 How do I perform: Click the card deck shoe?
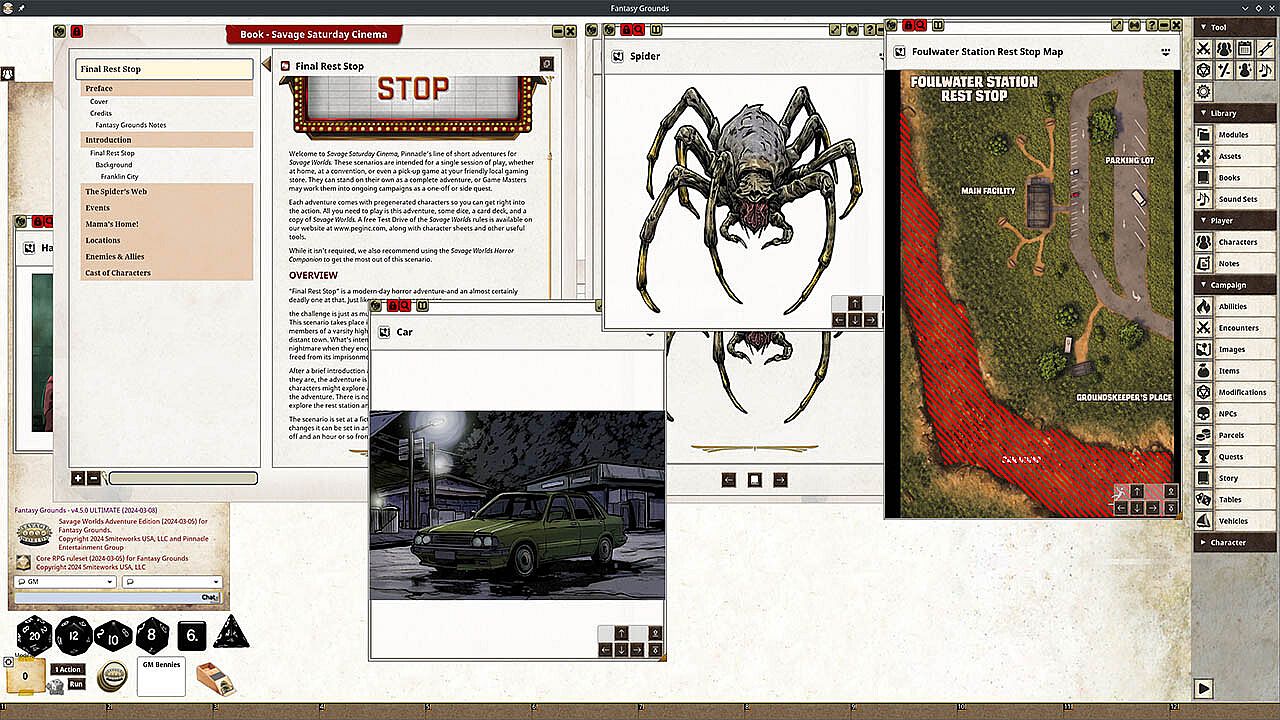pos(214,678)
